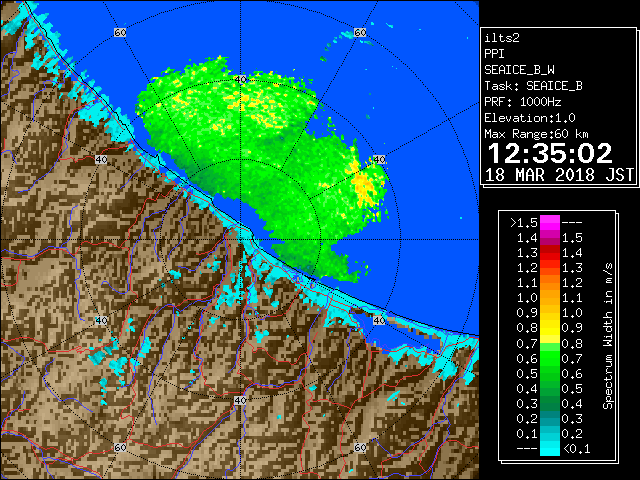640x480 pixels.
Task: Click the teal 0.2–0.3 legend color band
Action: 550,418
